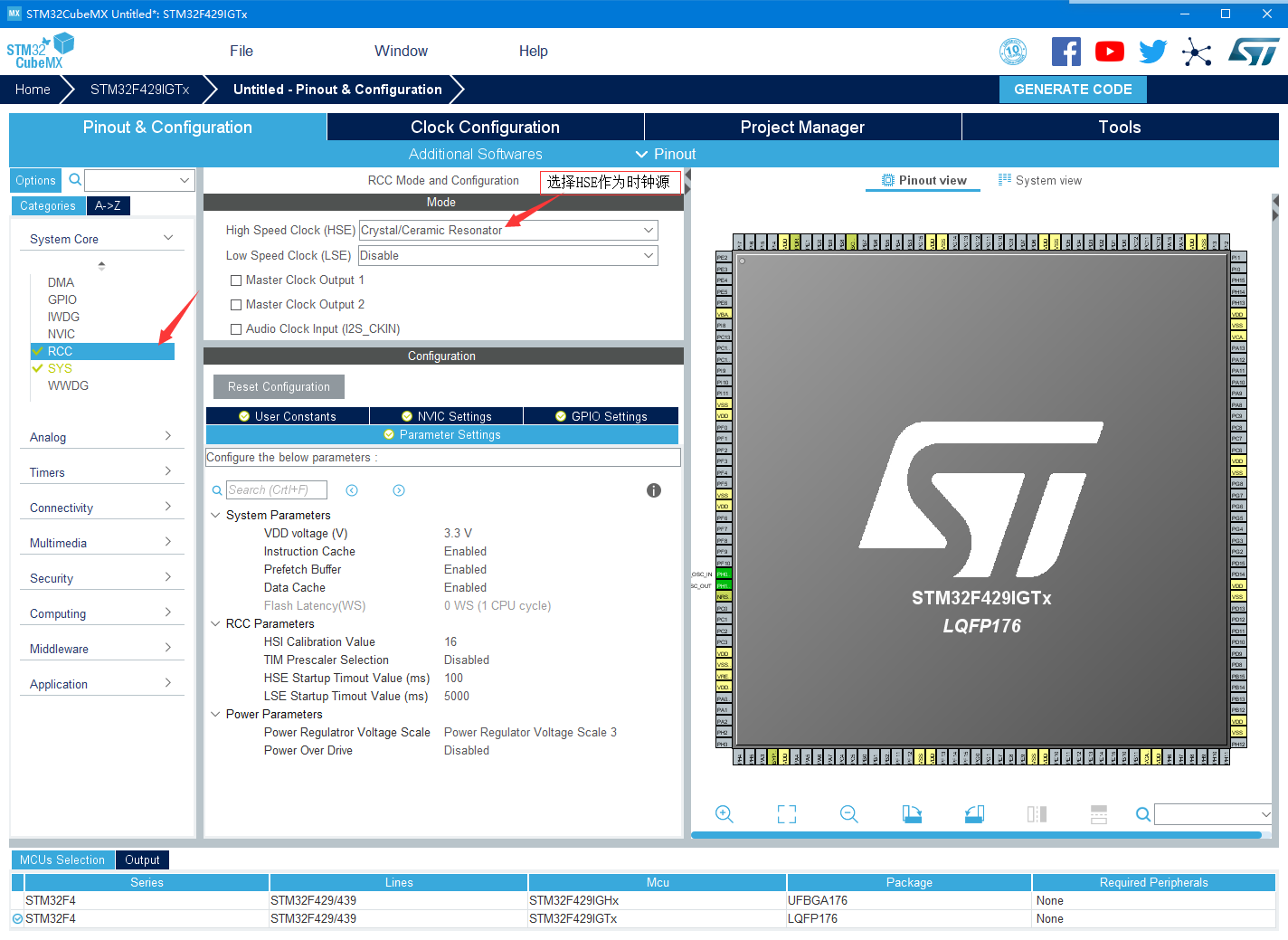
Task: Zoom in on the pinout view
Action: (724, 814)
